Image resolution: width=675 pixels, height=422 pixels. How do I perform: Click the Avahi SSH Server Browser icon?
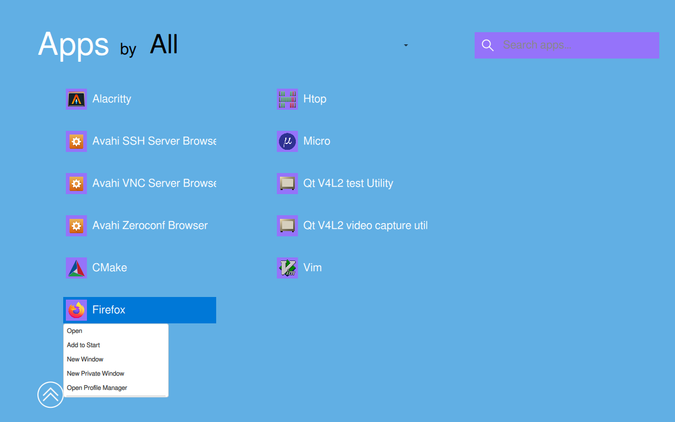point(76,141)
